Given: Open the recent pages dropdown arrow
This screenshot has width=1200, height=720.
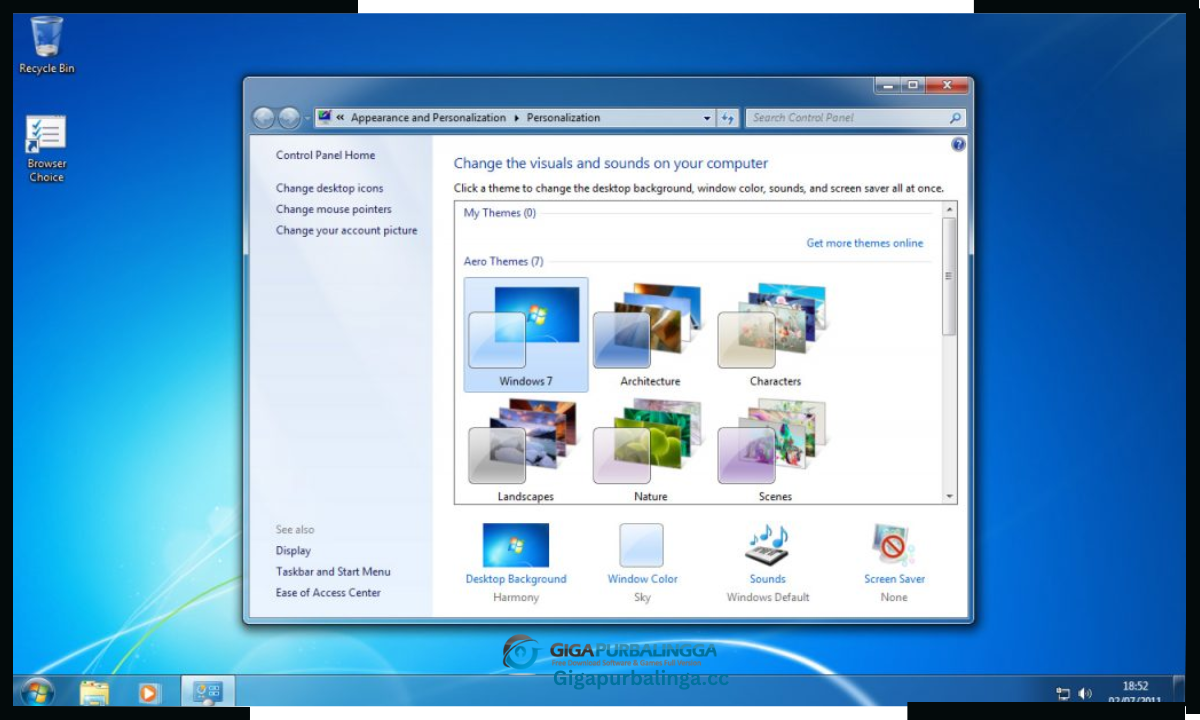Looking at the screenshot, I should point(308,118).
